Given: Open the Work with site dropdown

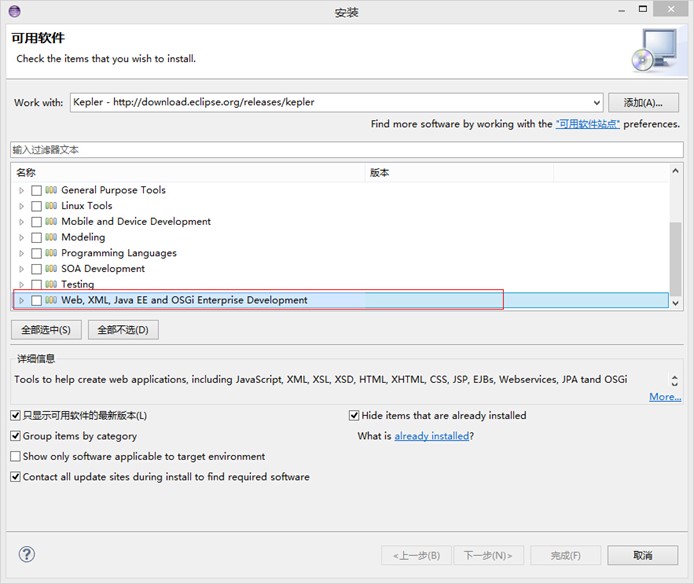Looking at the screenshot, I should (x=597, y=103).
